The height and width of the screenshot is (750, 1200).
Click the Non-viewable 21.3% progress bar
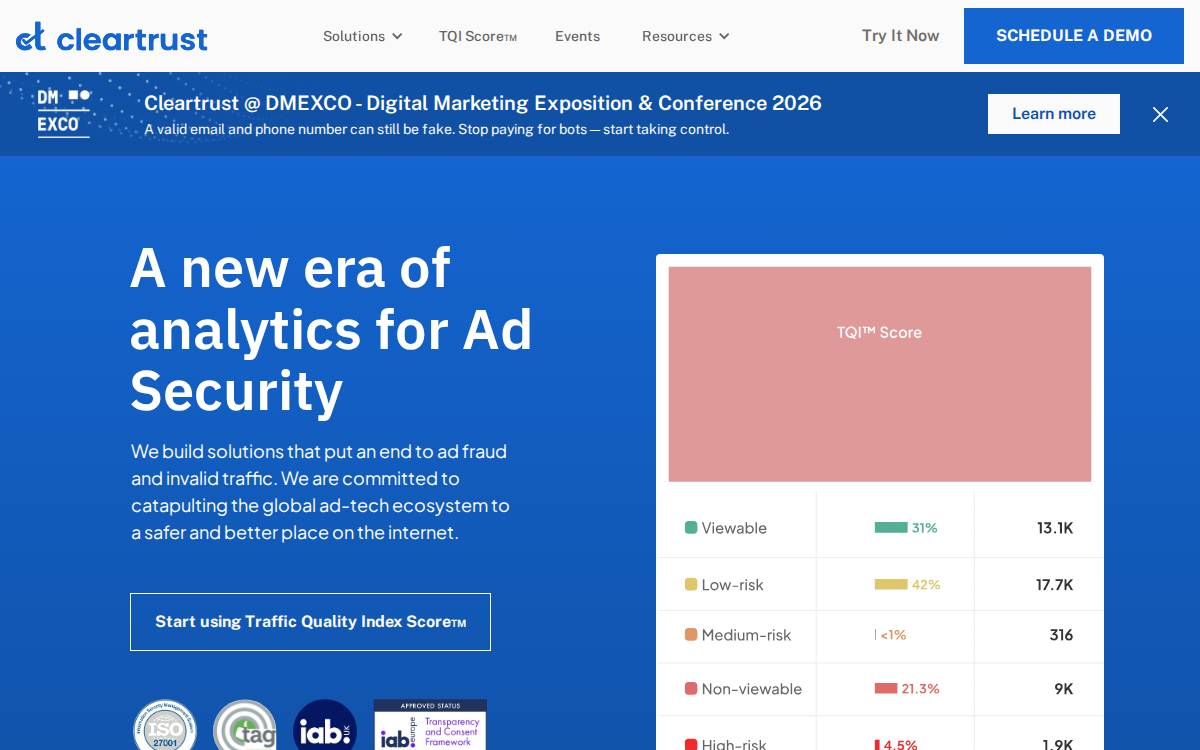886,688
